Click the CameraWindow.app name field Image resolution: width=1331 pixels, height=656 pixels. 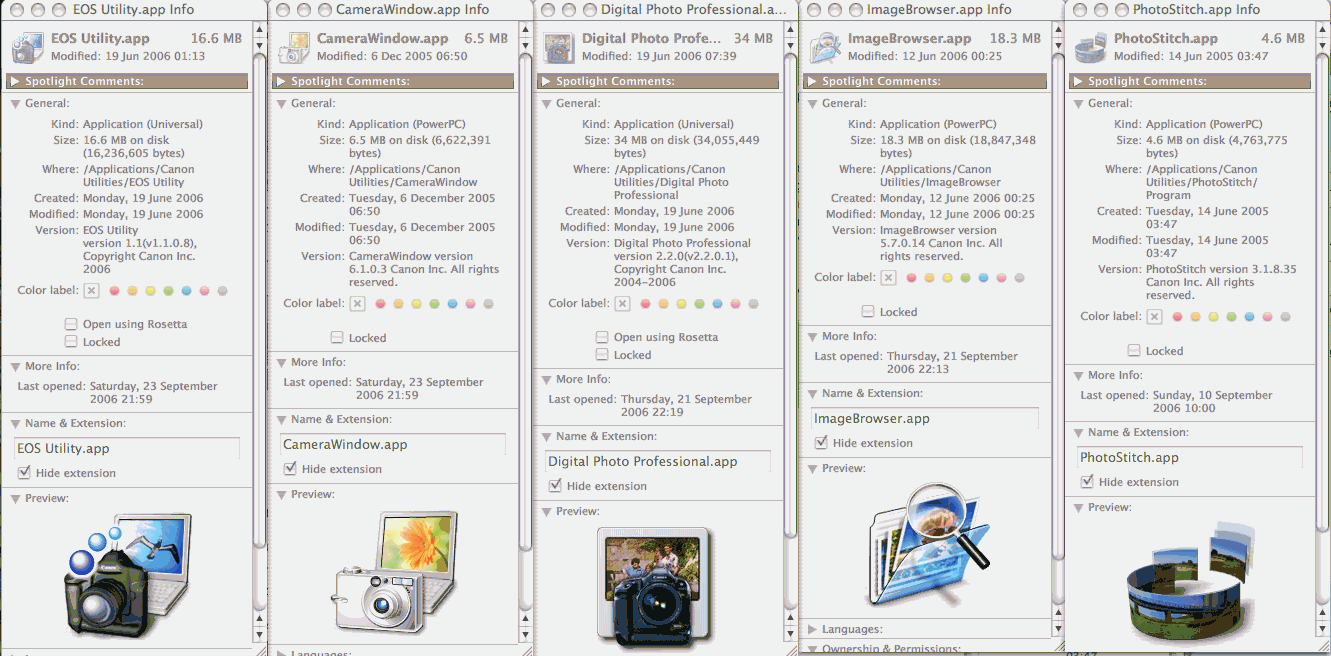tap(393, 445)
